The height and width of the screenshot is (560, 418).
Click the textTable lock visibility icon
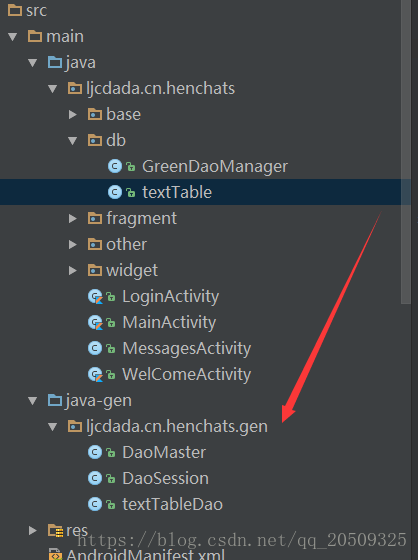tap(131, 193)
